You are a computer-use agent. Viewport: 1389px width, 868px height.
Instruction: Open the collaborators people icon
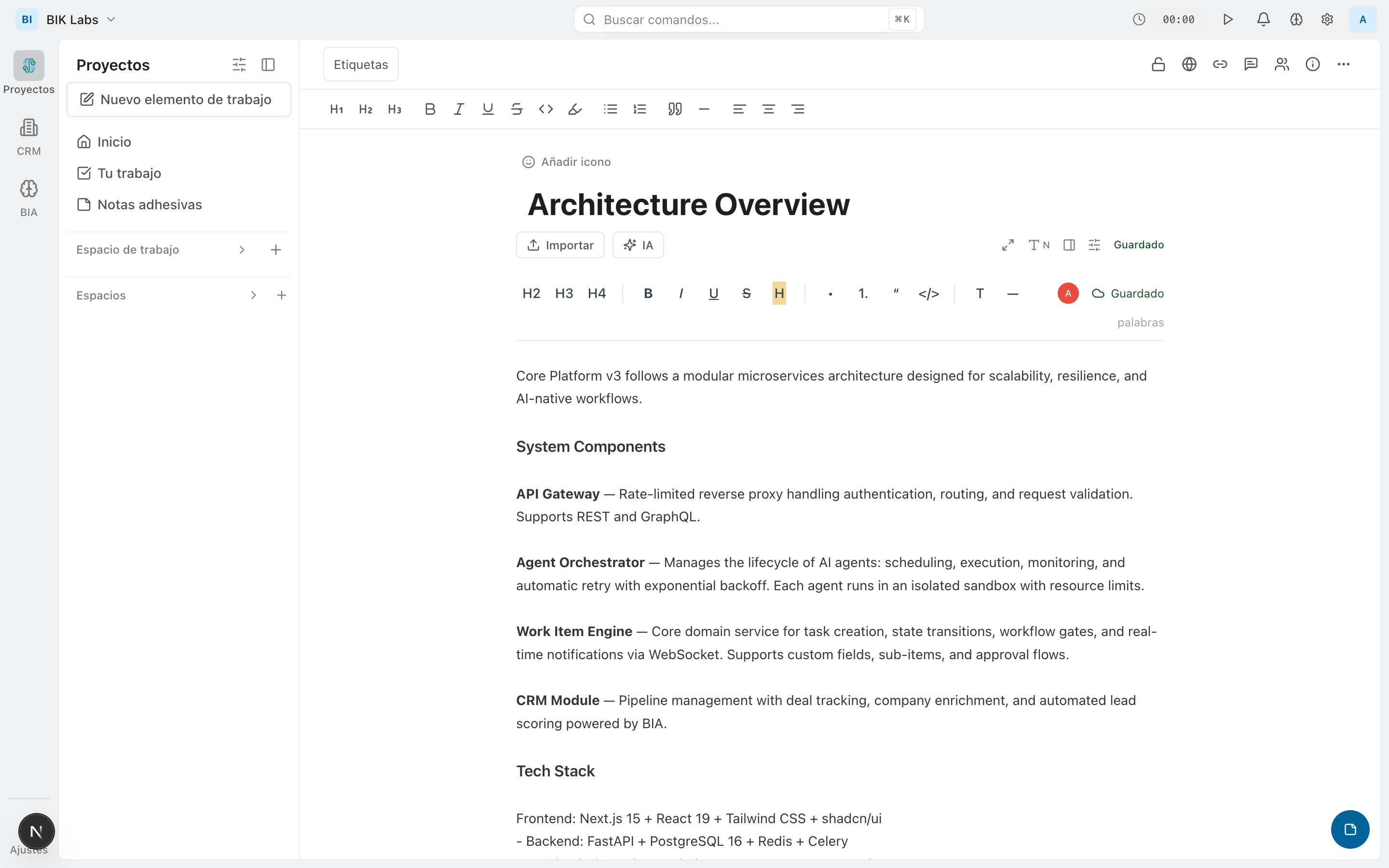(x=1281, y=64)
